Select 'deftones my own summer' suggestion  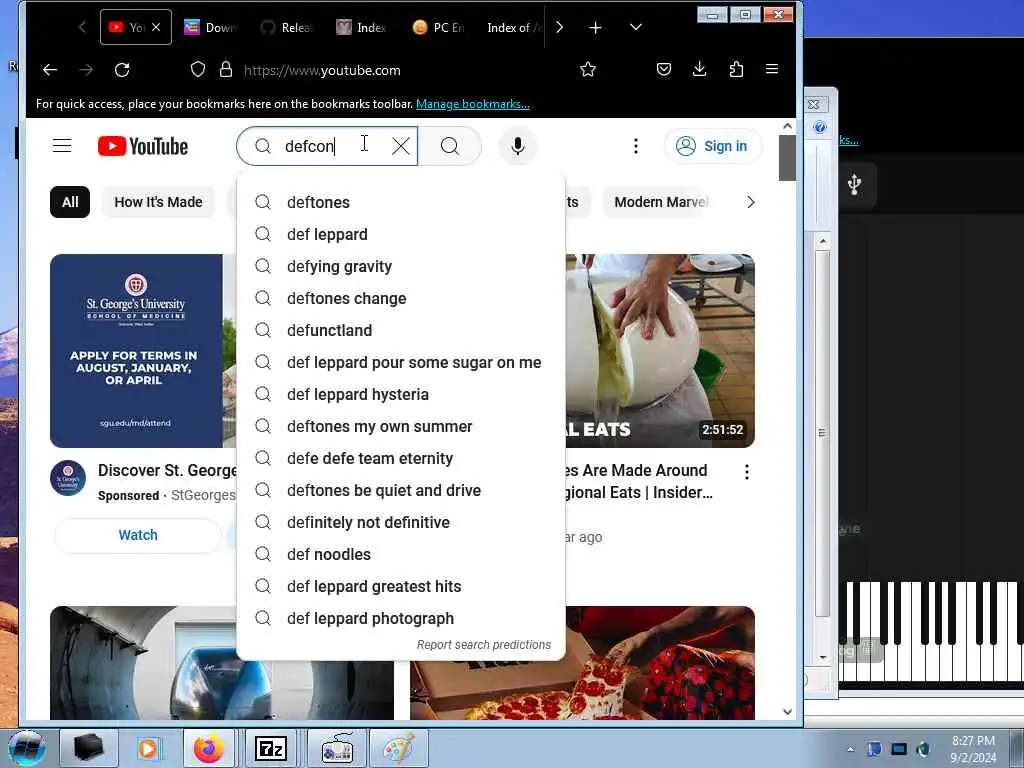click(401, 426)
